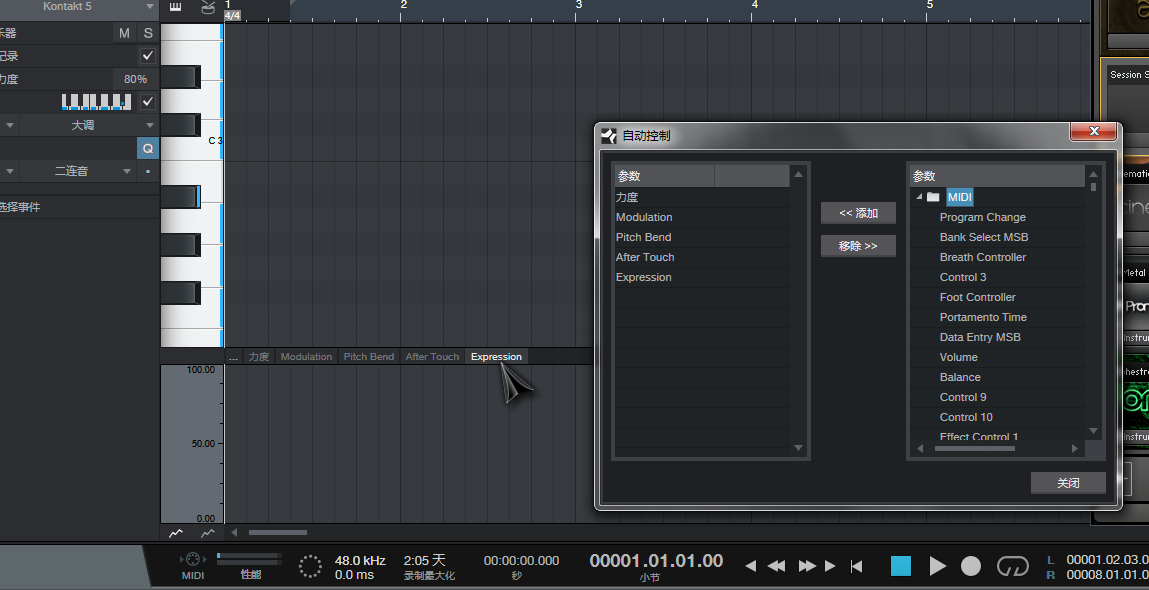Image resolution: width=1149 pixels, height=590 pixels.
Task: Select Bank Select MSB in MIDI tree
Action: point(983,237)
